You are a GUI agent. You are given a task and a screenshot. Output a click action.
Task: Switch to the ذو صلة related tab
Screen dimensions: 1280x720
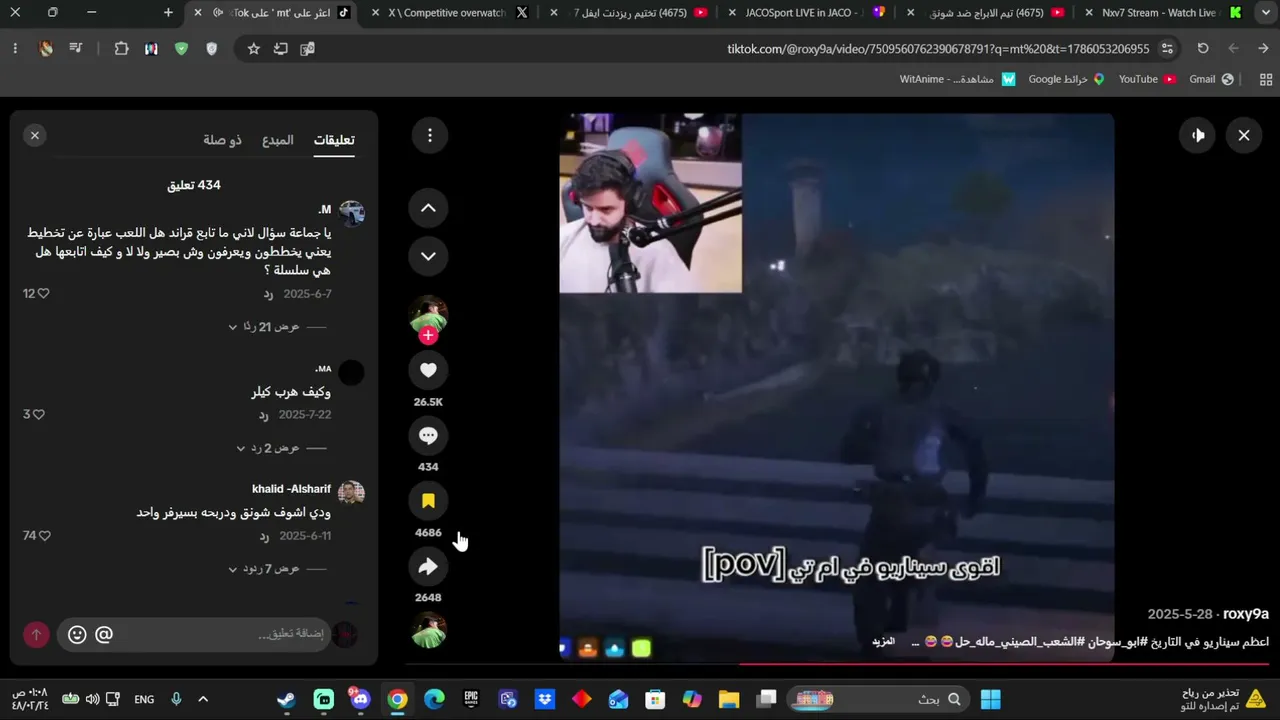click(x=222, y=140)
